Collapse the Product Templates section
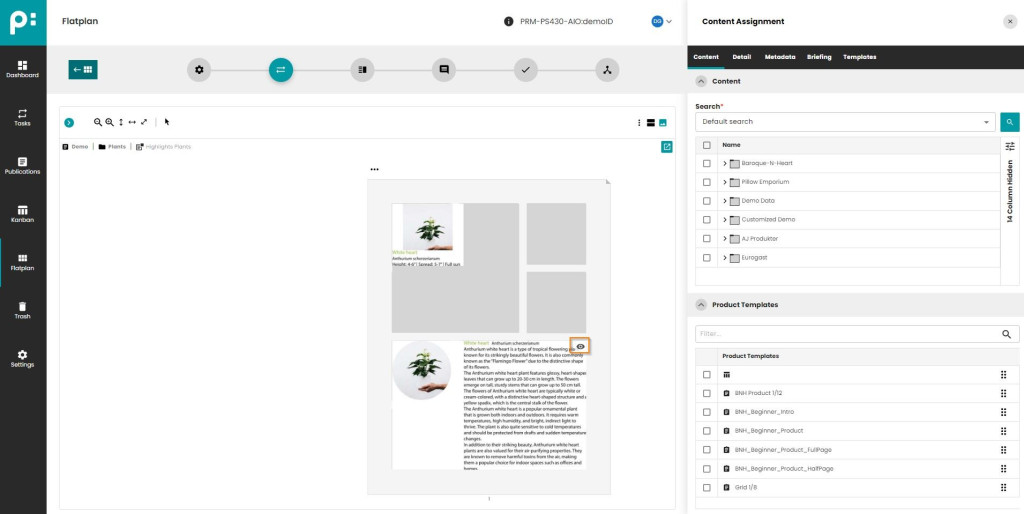The width and height of the screenshot is (1024, 514). [x=701, y=305]
